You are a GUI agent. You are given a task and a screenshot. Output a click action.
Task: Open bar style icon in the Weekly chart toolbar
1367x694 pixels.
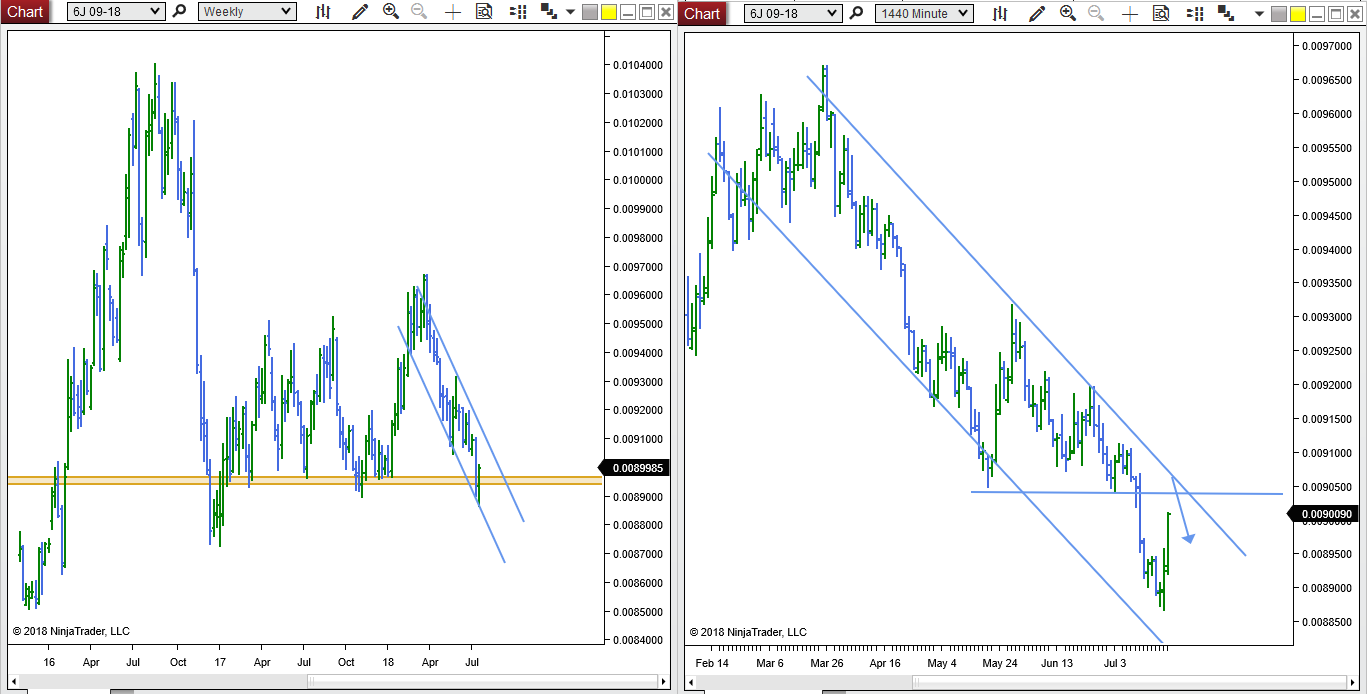click(323, 12)
